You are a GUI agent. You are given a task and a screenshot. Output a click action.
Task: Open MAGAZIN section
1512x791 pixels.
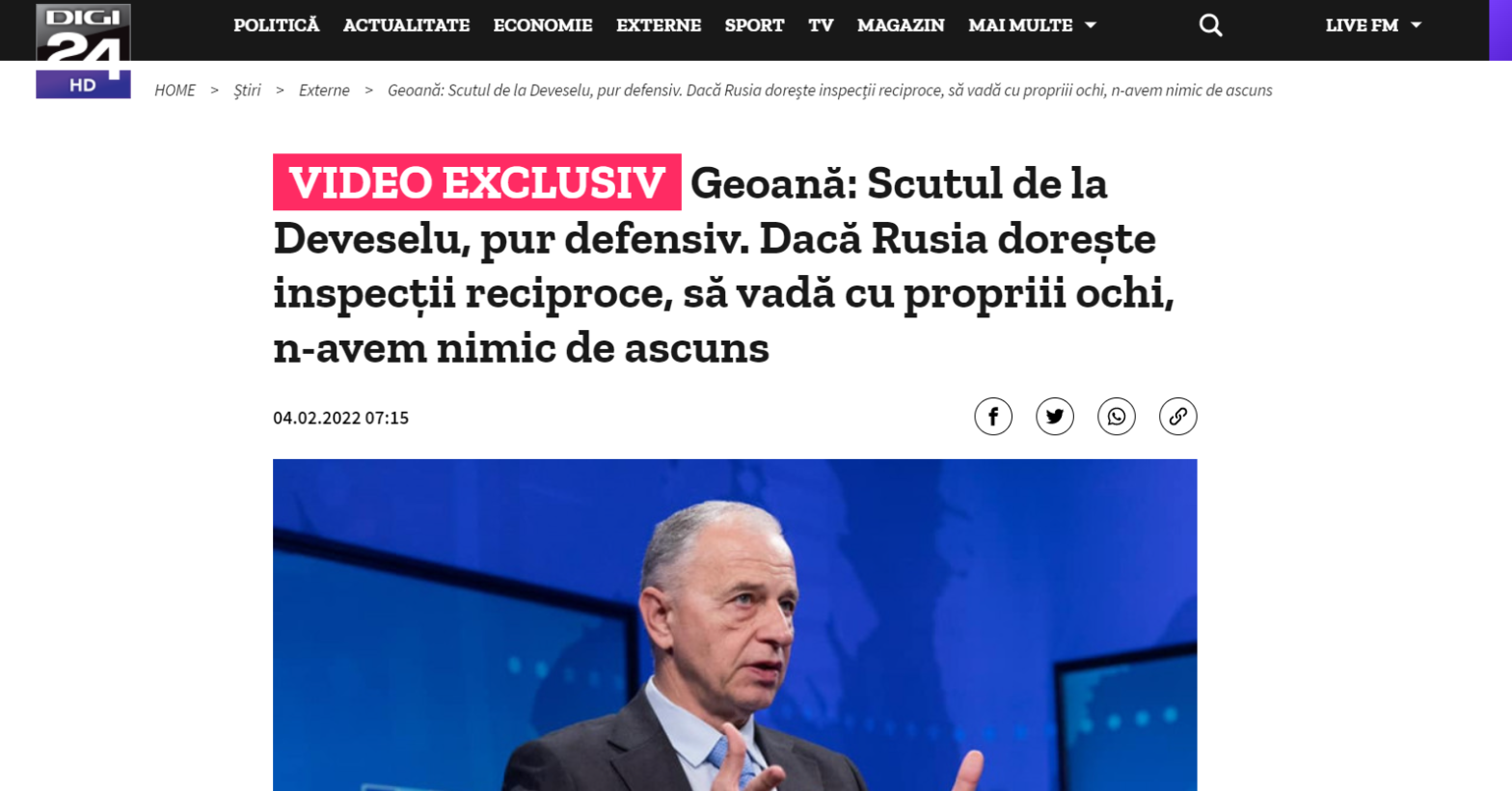(901, 25)
